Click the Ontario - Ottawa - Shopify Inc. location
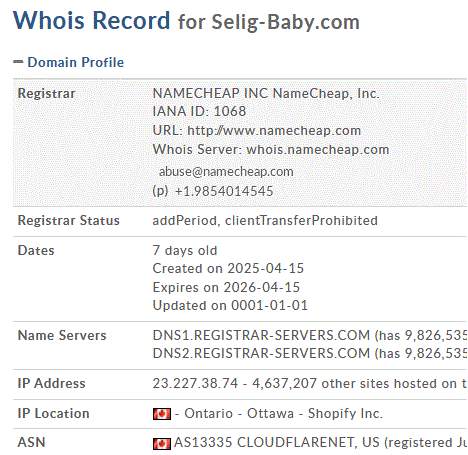Screen dimensions: 468x455 (283, 414)
